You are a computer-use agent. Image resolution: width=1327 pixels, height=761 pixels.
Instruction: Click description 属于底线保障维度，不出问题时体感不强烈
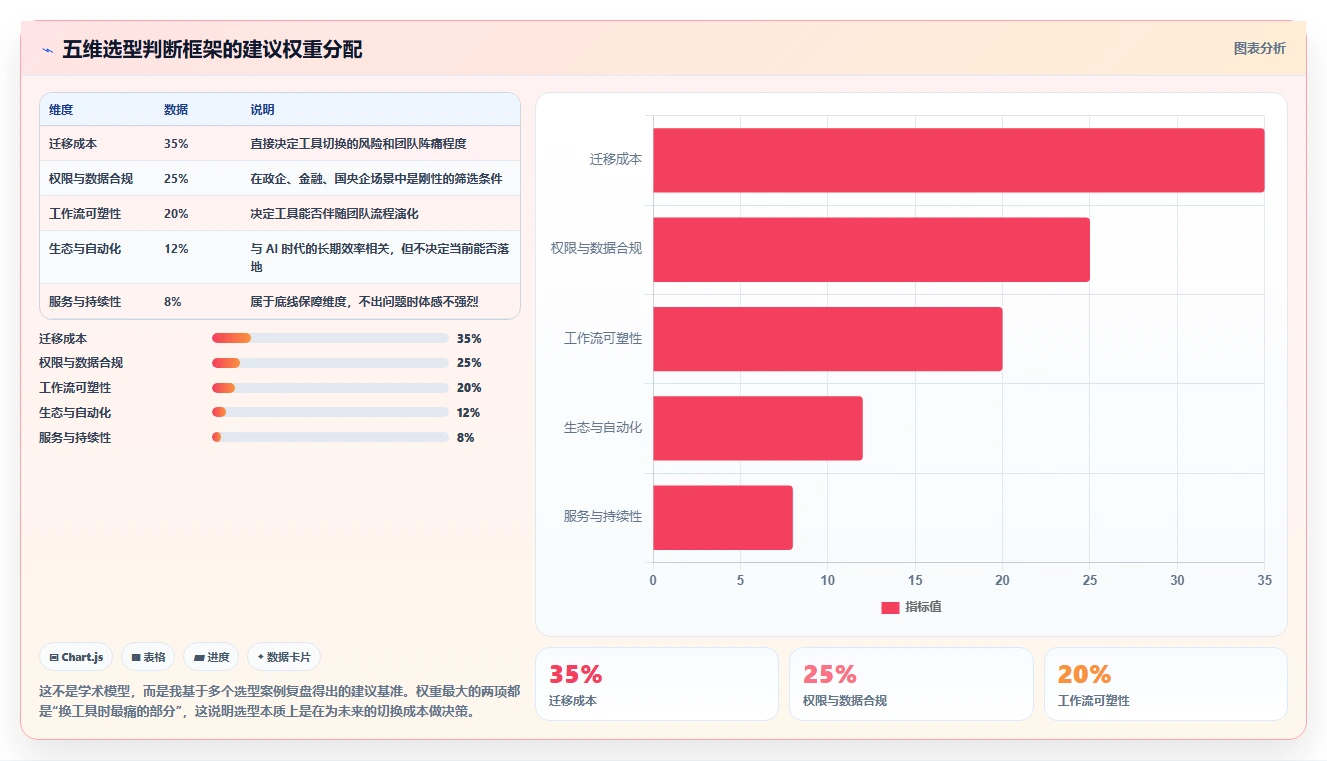[364, 302]
